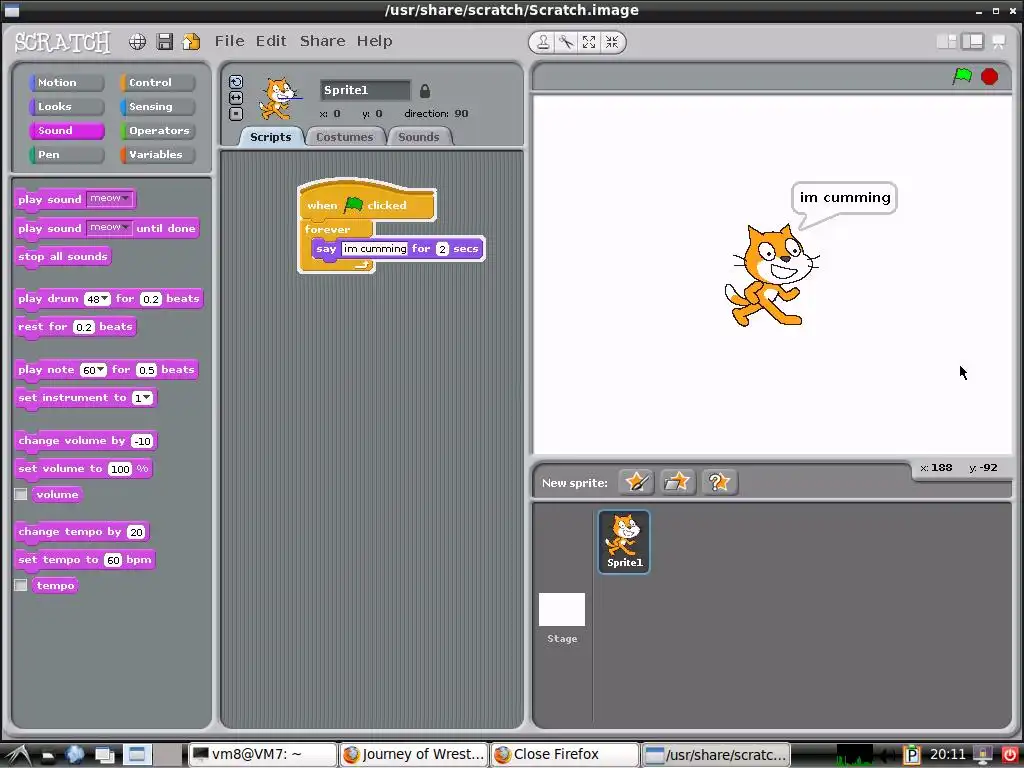Image resolution: width=1024 pixels, height=768 pixels.
Task: Switch to full stage view
Action: pos(972,42)
